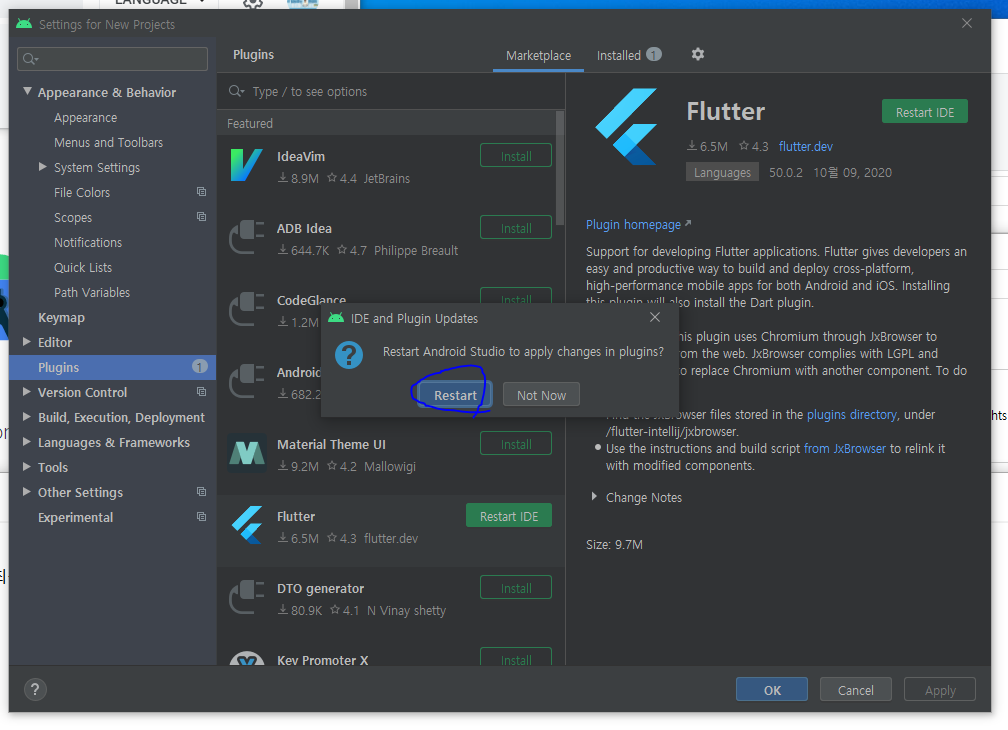Select Path Variables in settings tree

(92, 292)
